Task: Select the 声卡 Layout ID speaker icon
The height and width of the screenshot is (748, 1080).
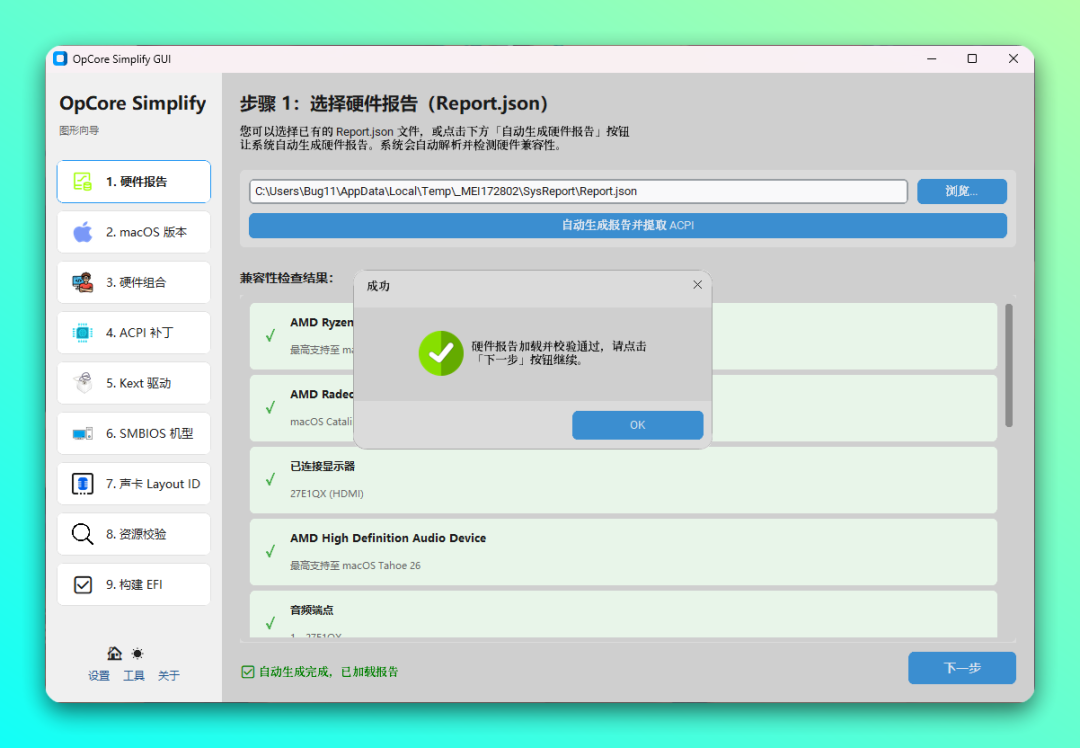Action: pyautogui.click(x=83, y=483)
